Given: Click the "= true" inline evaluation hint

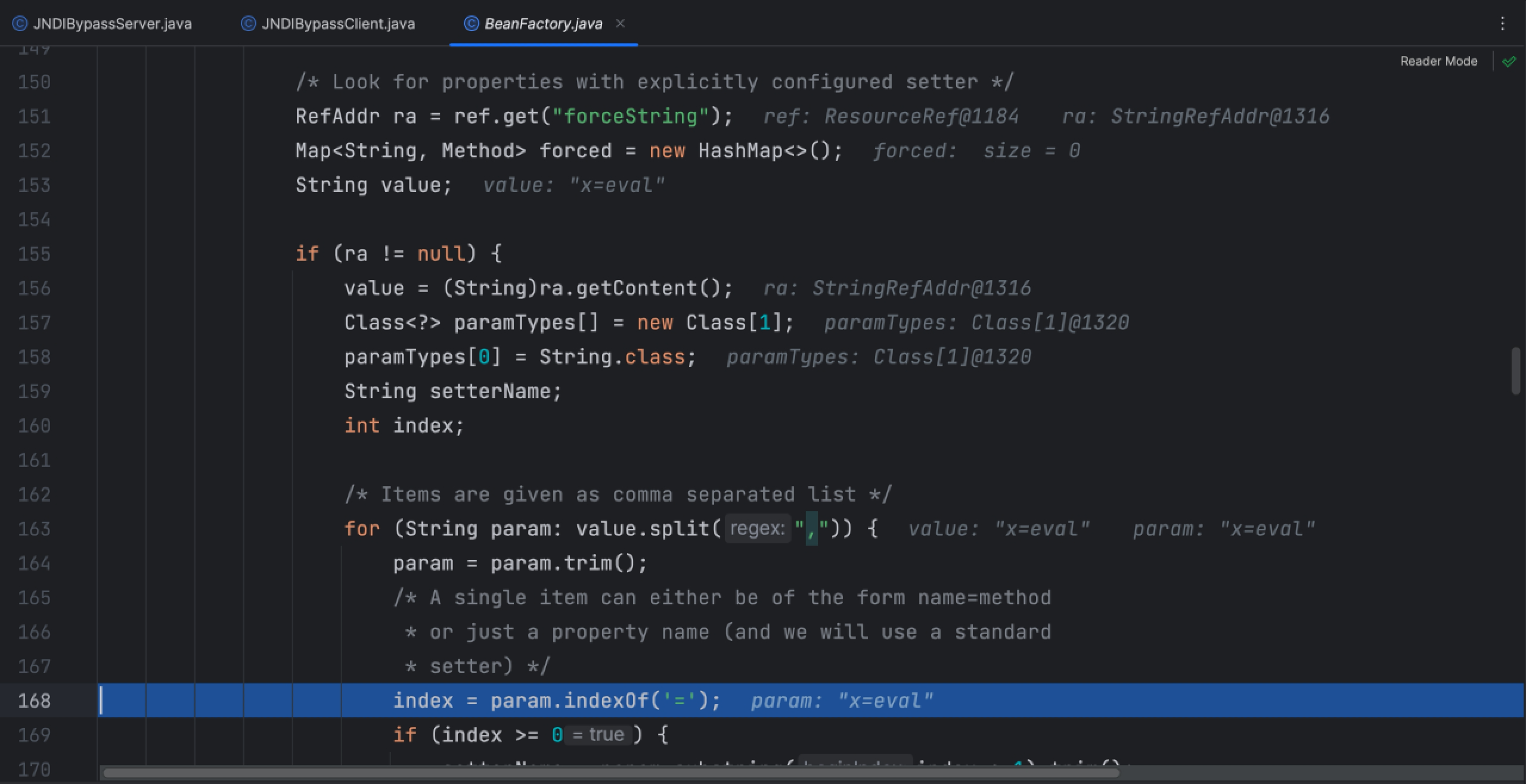Looking at the screenshot, I should point(598,735).
